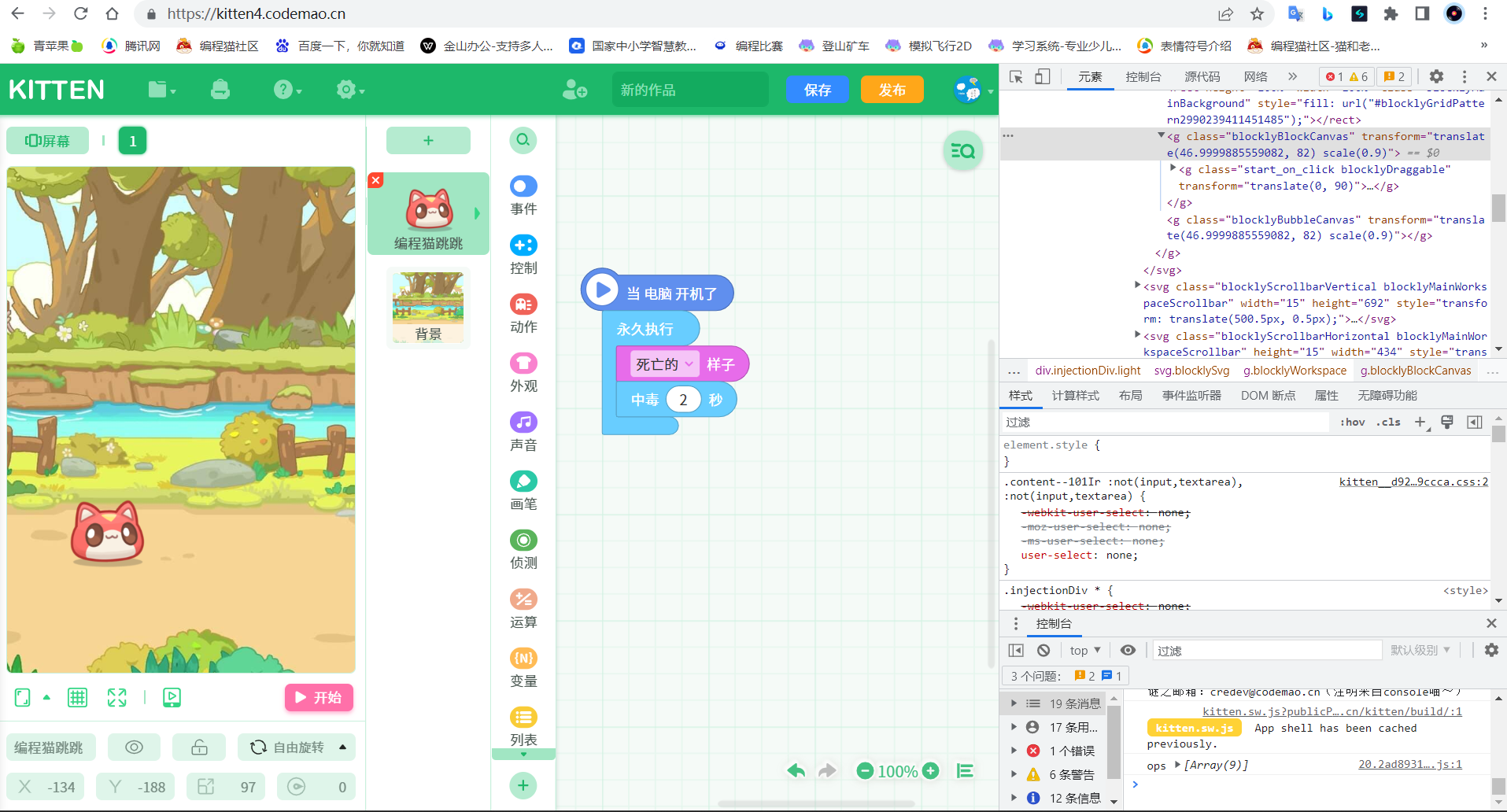
Task: Undo the last workspace action
Action: click(796, 771)
